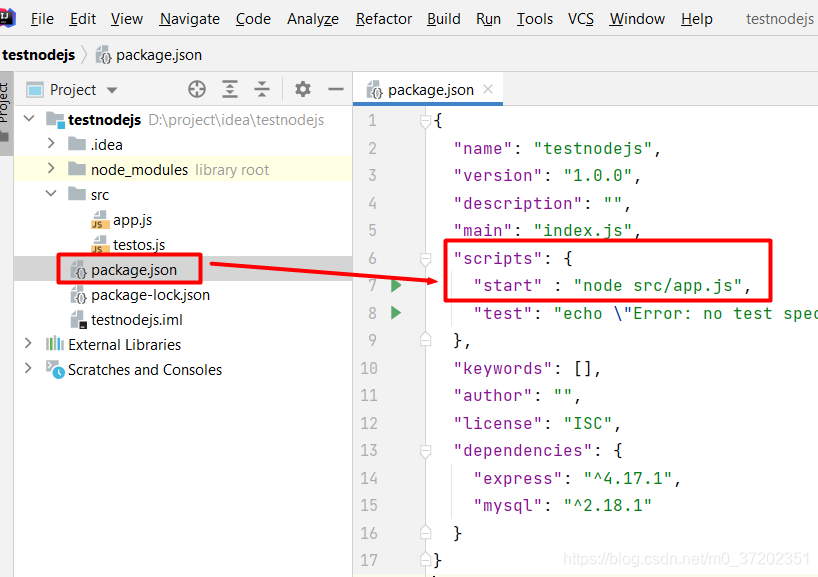Fold the entire JSON root block at line 1
818x577 pixels.
[x=425, y=120]
